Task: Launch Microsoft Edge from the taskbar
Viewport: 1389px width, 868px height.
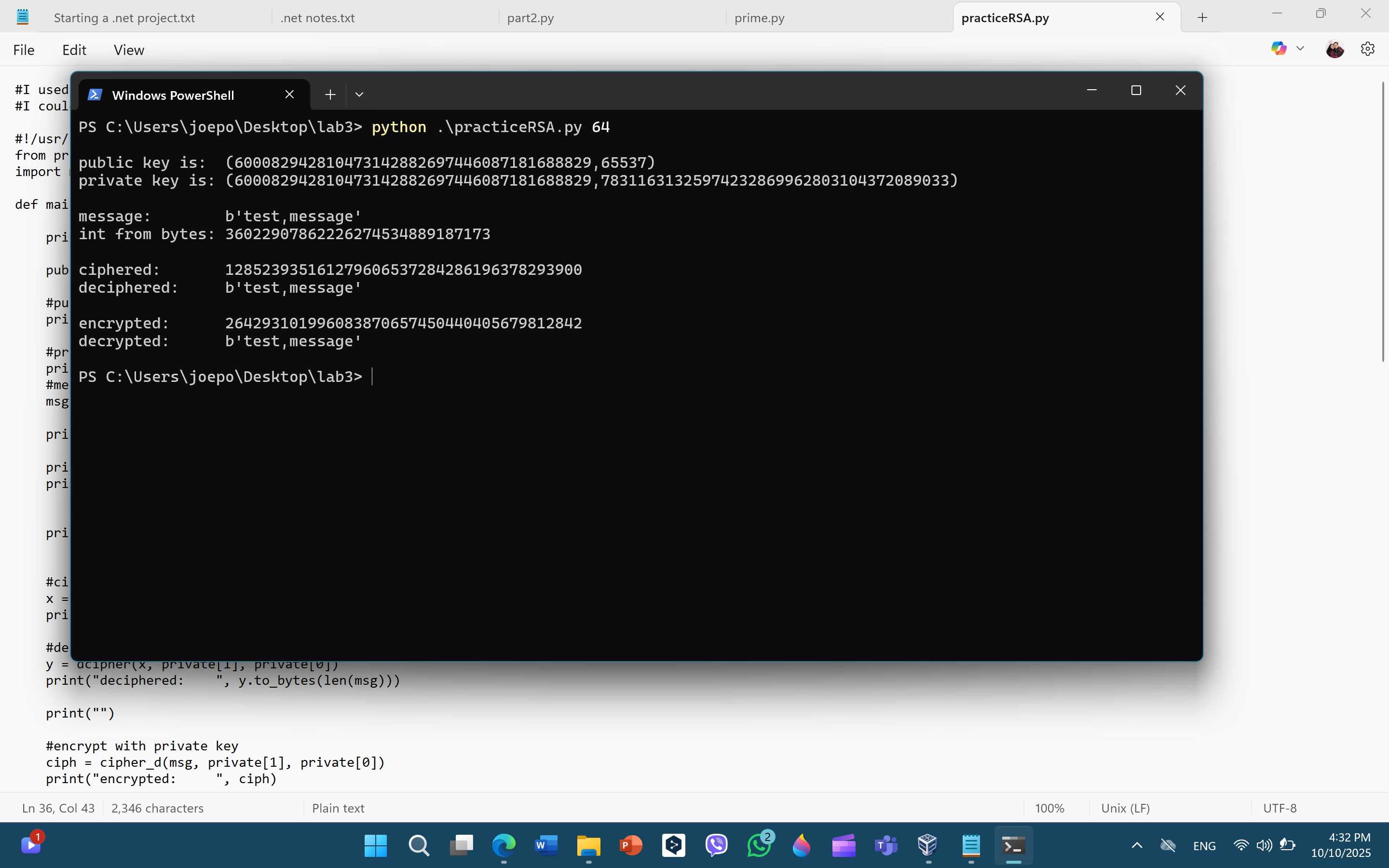Action: (x=504, y=845)
